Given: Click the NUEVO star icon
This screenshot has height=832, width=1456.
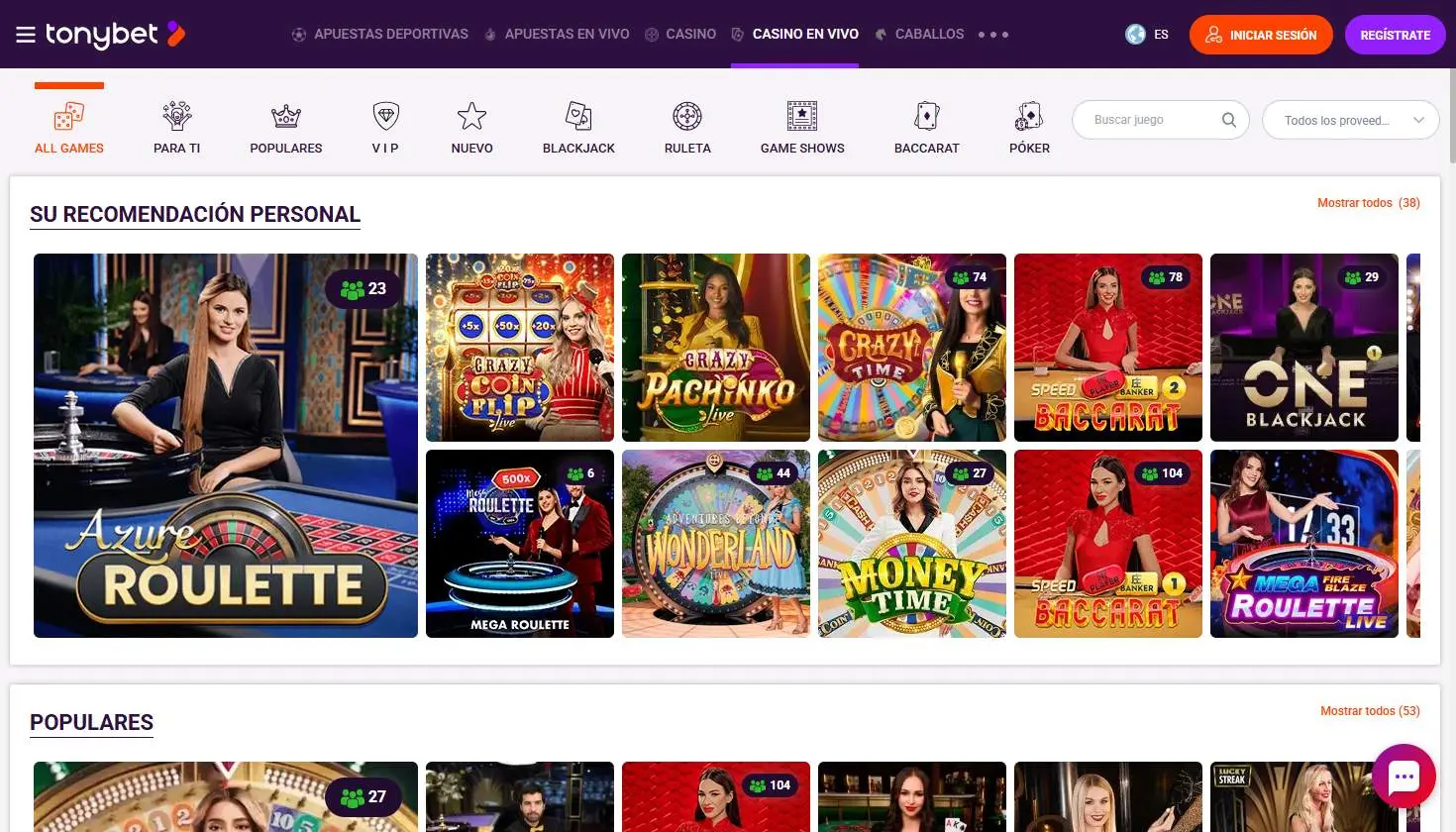Looking at the screenshot, I should click(471, 116).
